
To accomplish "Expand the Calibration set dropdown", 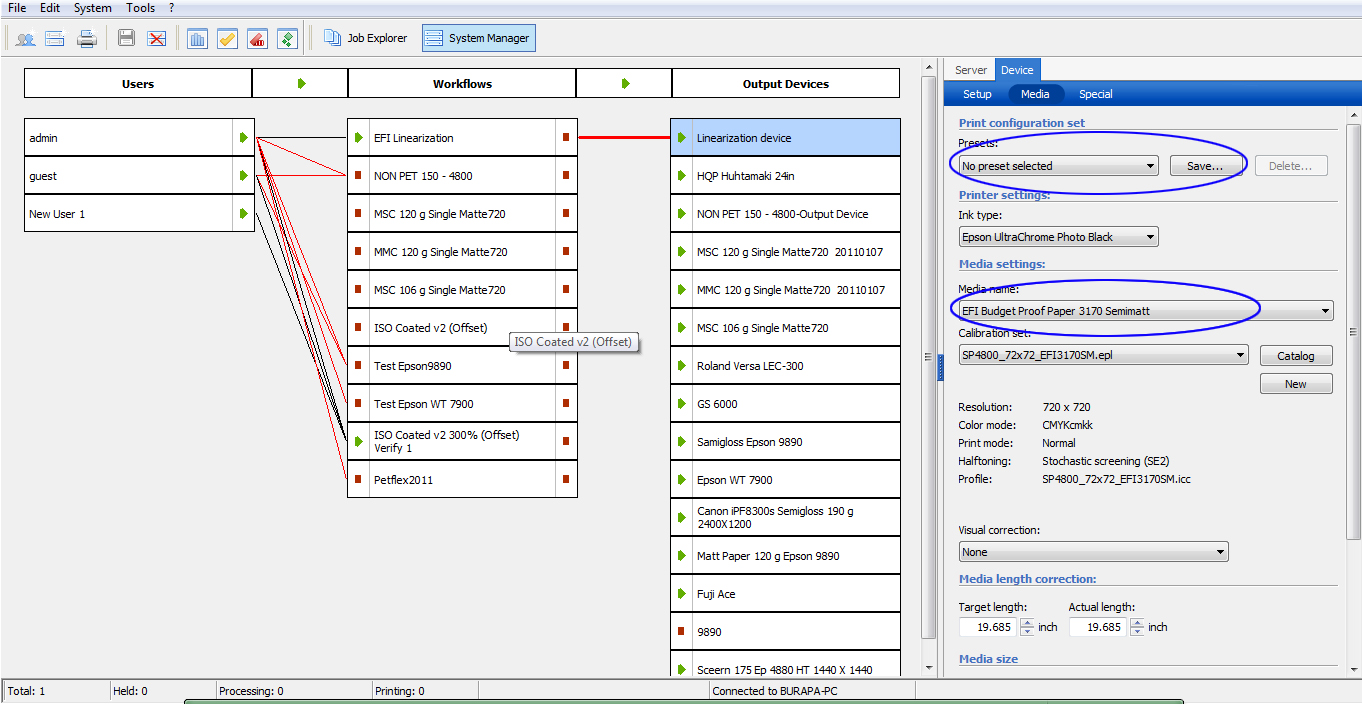I will [x=1240, y=354].
